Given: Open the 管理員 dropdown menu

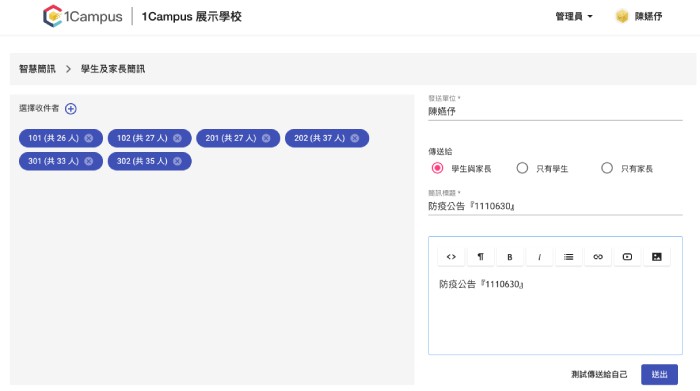Looking at the screenshot, I should coord(574,17).
